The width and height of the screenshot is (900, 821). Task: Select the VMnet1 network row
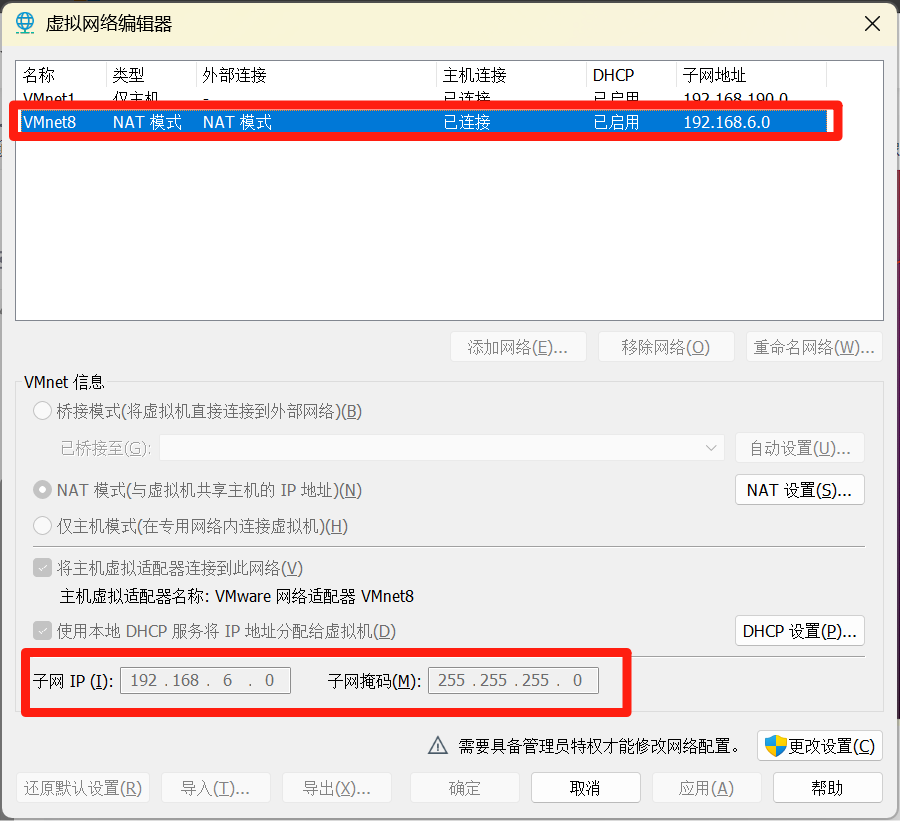[425, 96]
